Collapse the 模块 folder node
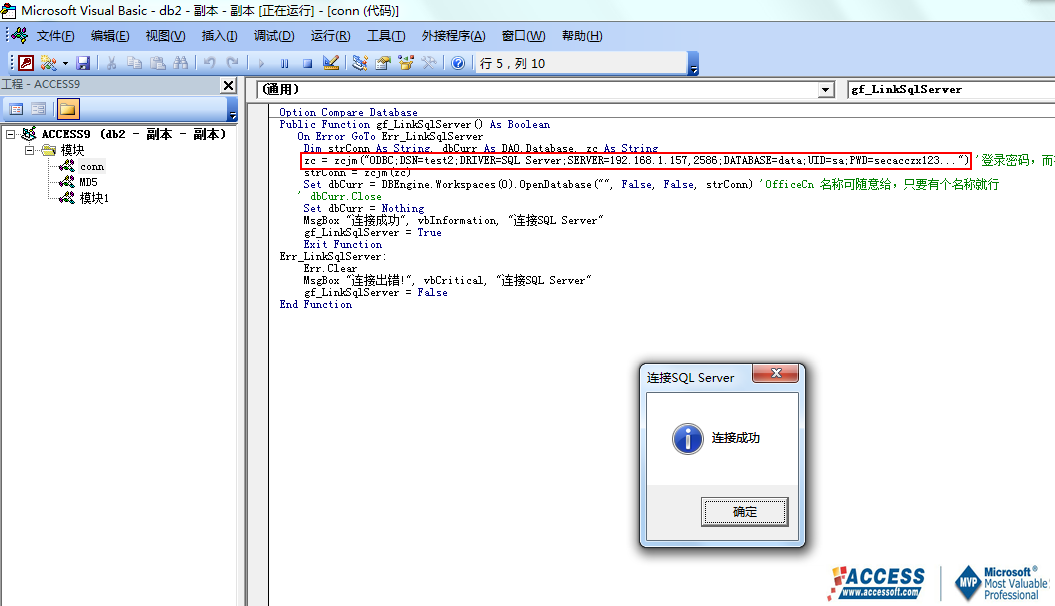 (x=30, y=150)
